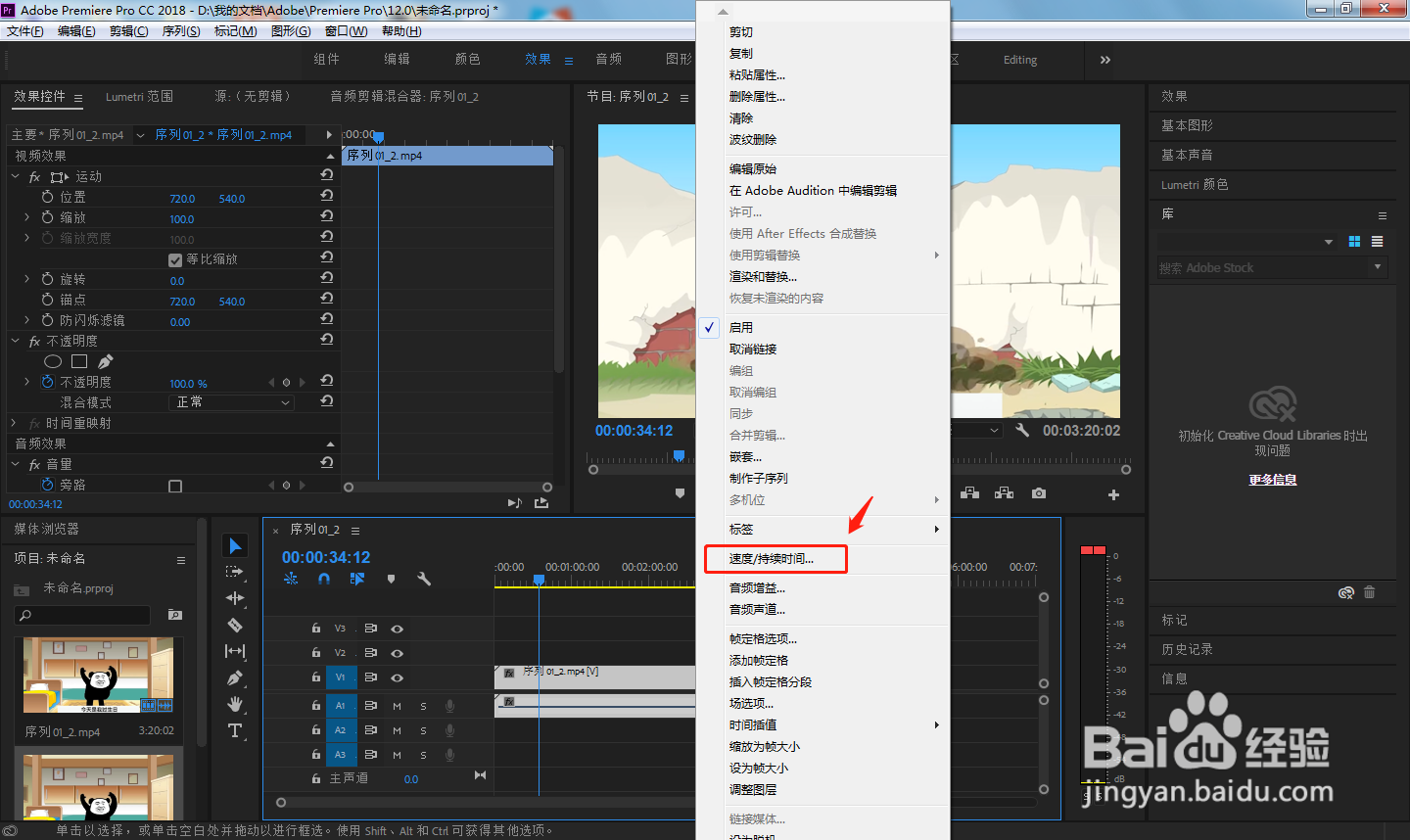The height and width of the screenshot is (840, 1410).
Task: Add a marker in the timeline panel
Action: pyautogui.click(x=391, y=579)
